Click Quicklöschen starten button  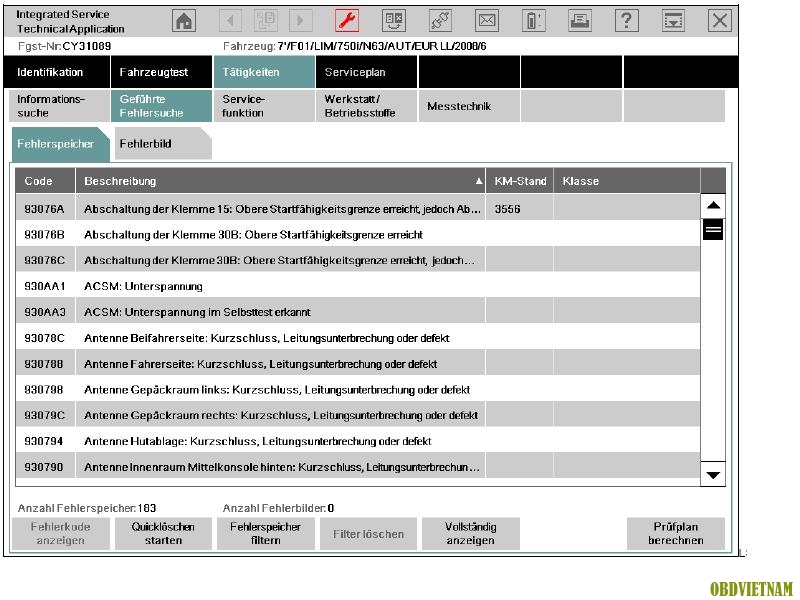[x=163, y=534]
